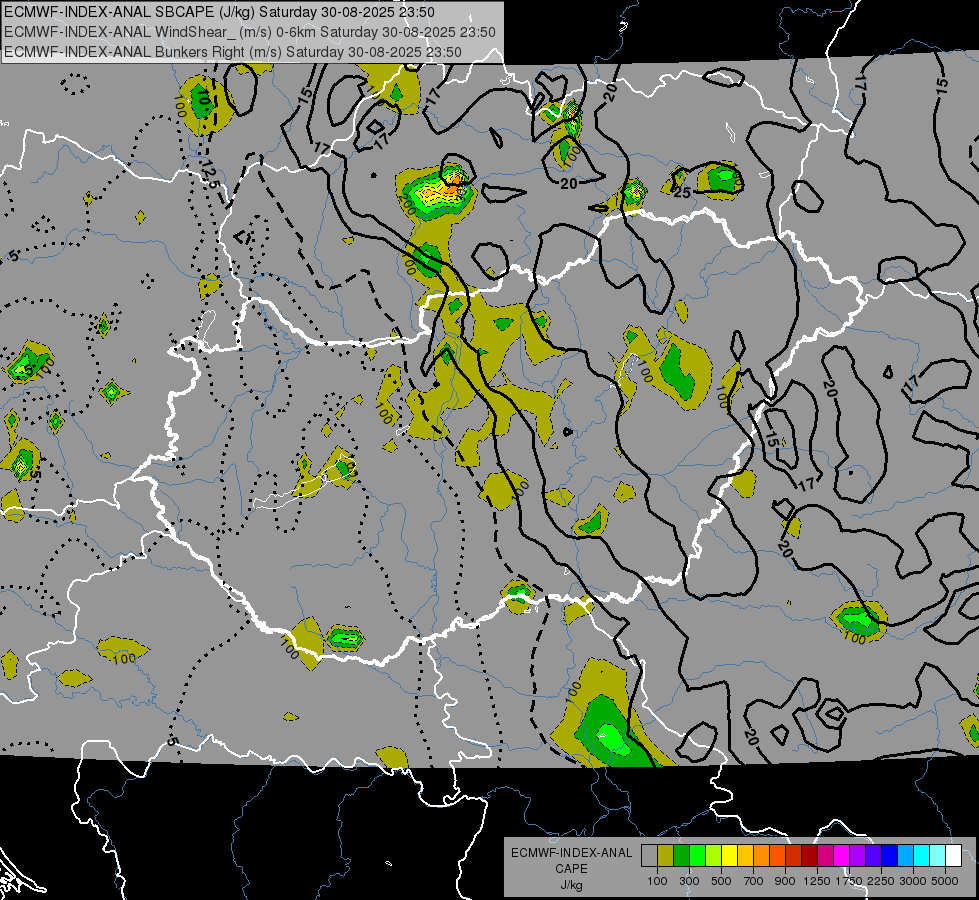Click the sky blue legend swatch
979x900 pixels.
pyautogui.click(x=907, y=855)
